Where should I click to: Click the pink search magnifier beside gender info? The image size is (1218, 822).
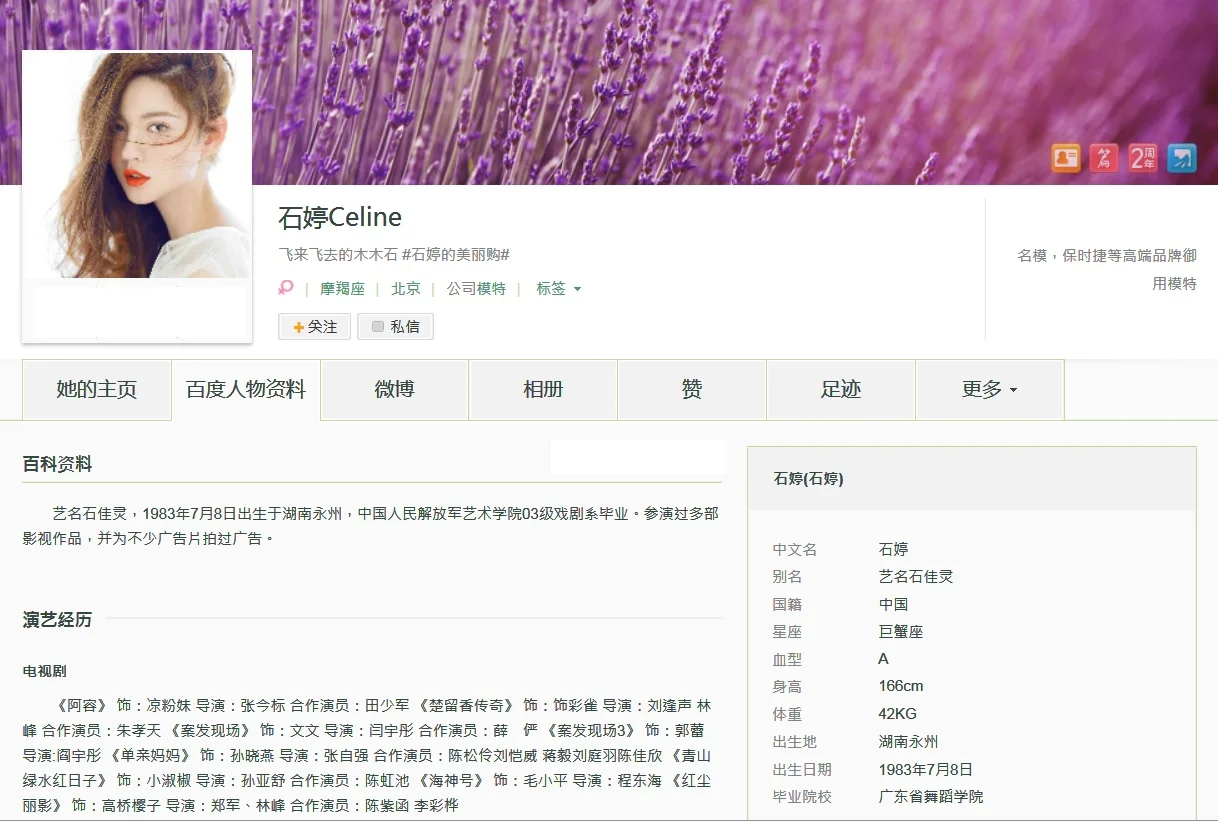point(286,286)
